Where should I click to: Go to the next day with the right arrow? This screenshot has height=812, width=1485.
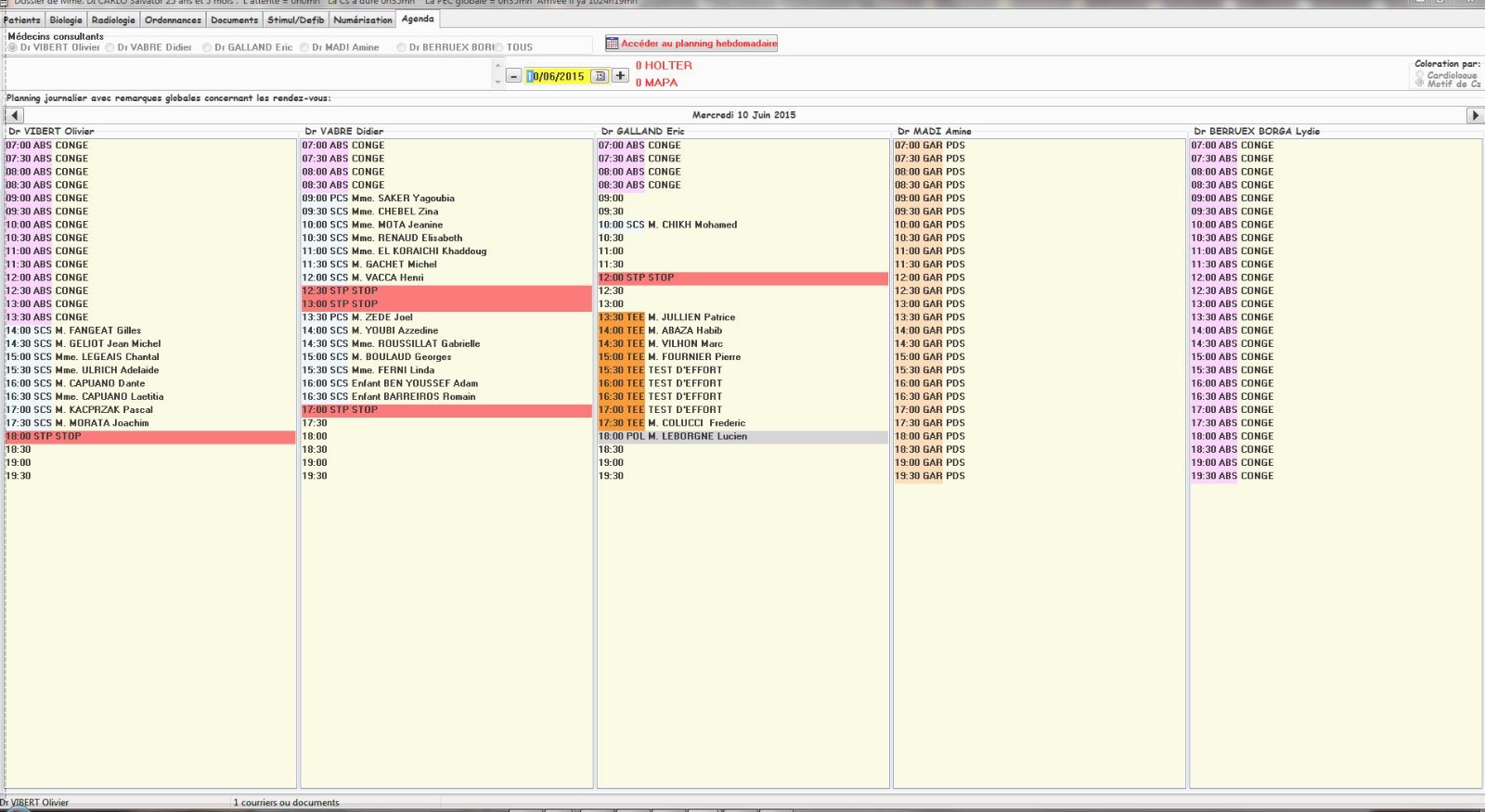1475,115
